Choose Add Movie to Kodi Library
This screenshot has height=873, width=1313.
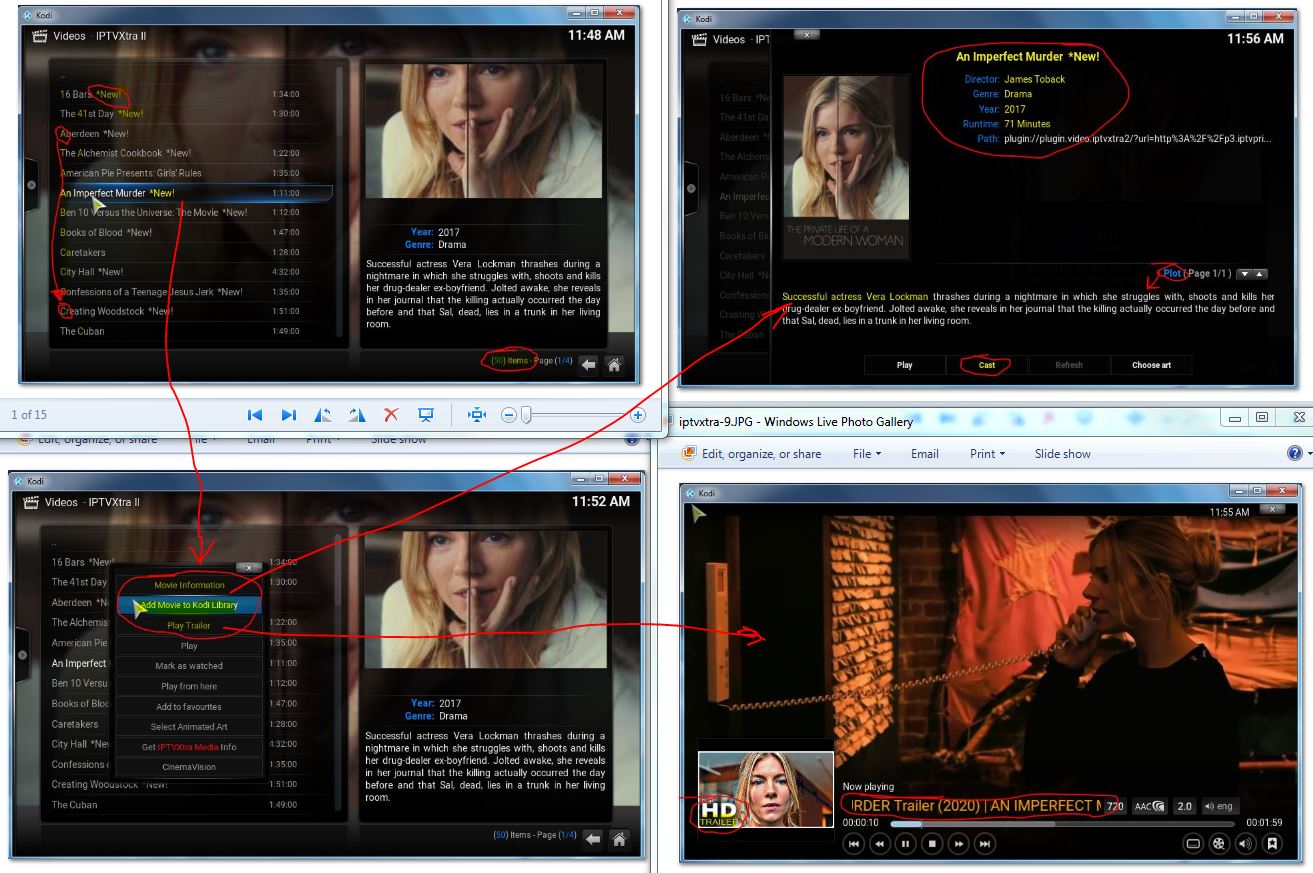tap(189, 605)
